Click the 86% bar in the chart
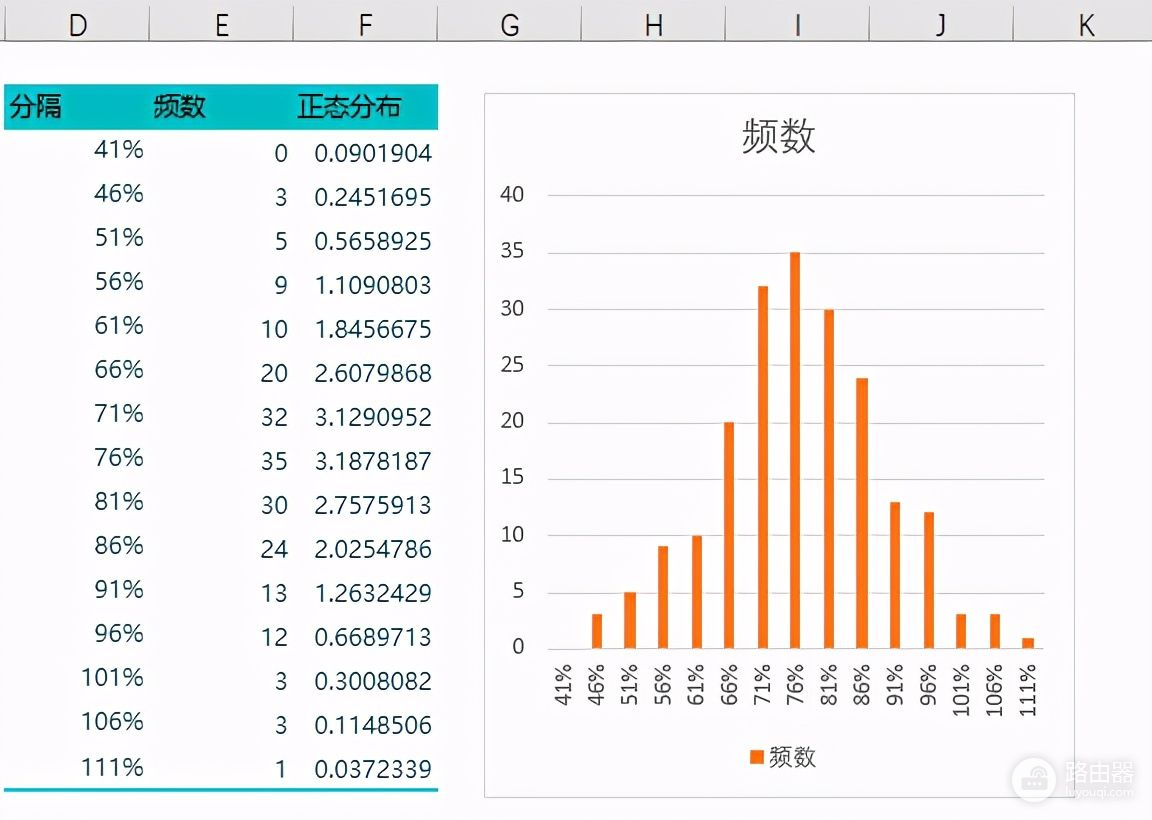Screen dimensions: 1152x820 click(862, 512)
